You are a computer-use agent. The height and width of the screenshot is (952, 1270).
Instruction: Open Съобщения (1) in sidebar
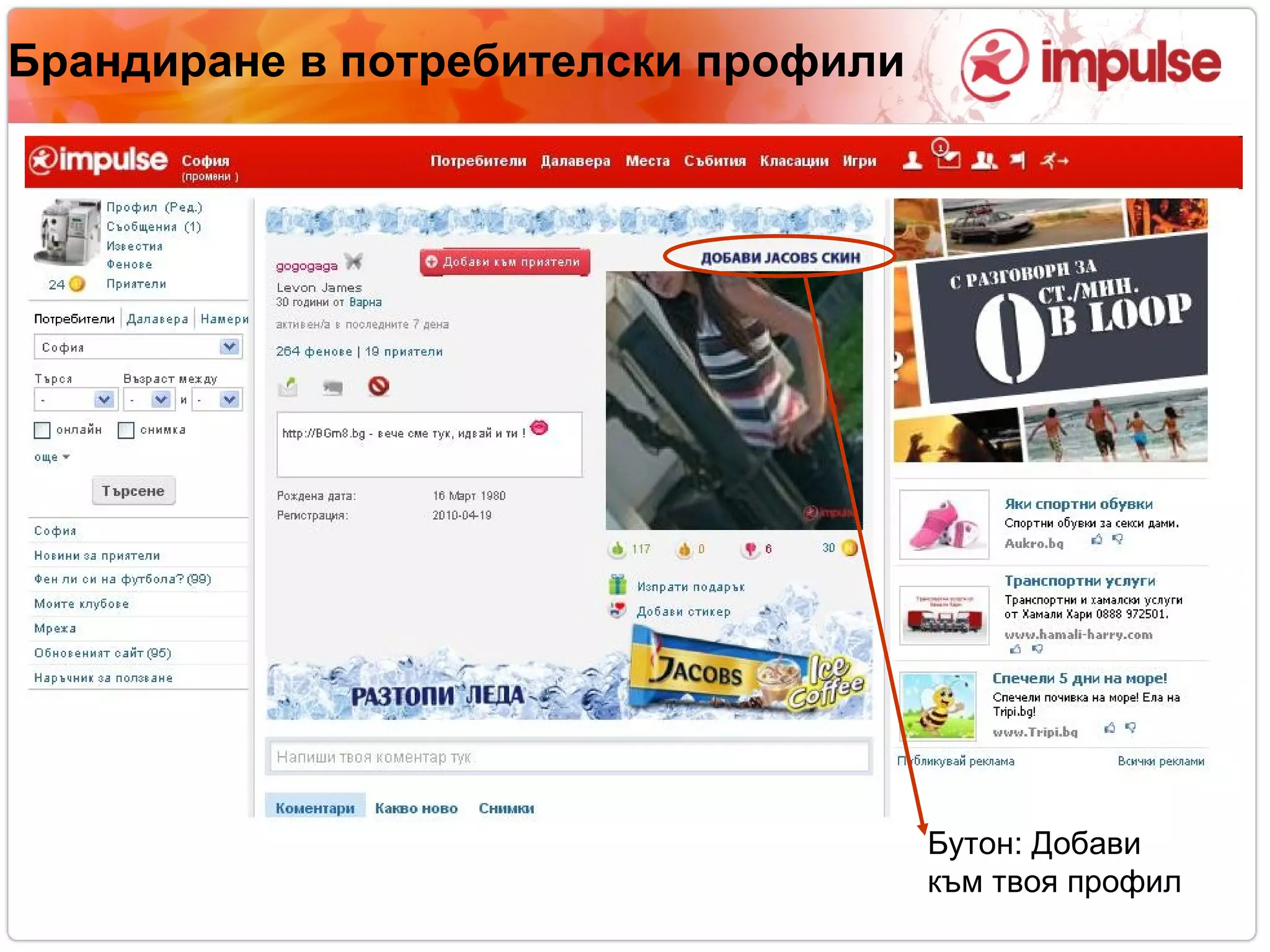pyautogui.click(x=154, y=226)
